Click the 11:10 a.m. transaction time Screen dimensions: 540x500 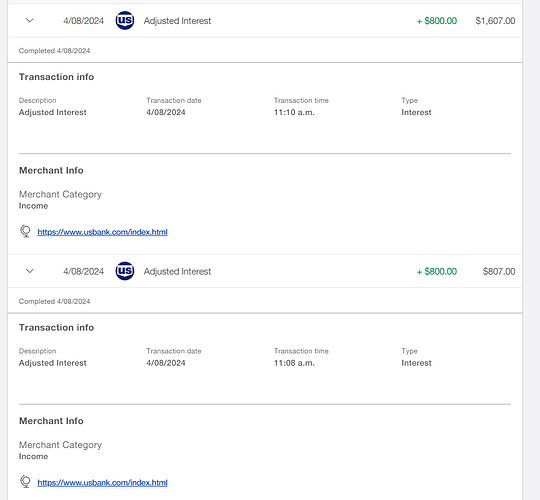[x=294, y=112]
